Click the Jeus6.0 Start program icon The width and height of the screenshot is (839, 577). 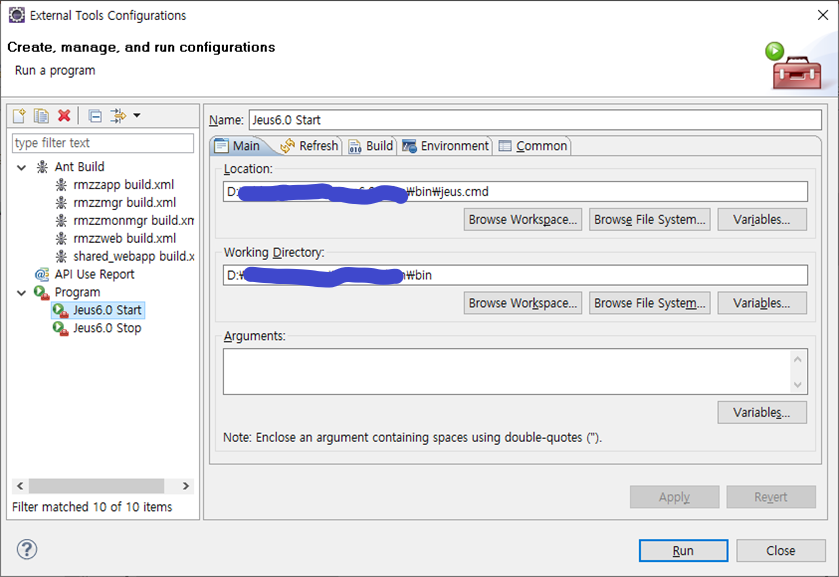[x=60, y=310]
